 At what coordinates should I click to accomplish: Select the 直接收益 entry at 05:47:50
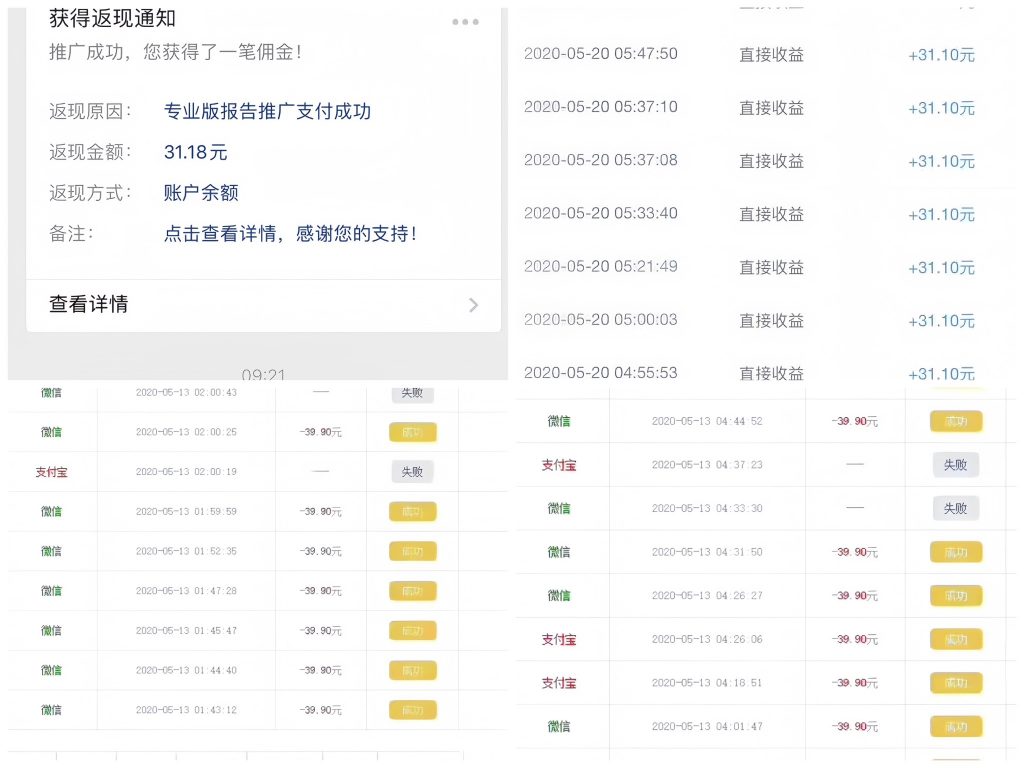[771, 55]
